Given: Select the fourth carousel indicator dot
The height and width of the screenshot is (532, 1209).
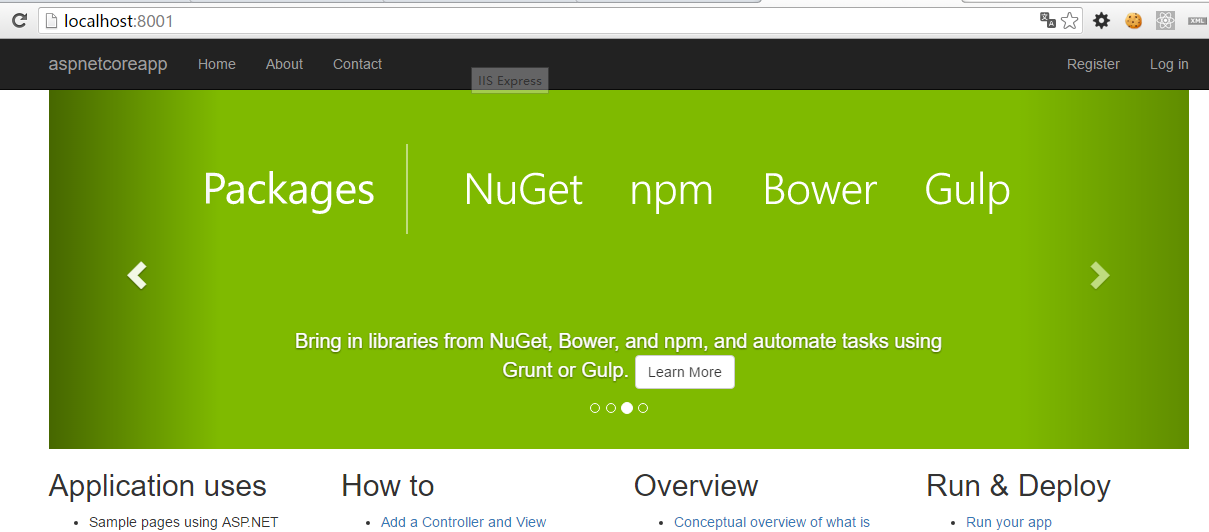Looking at the screenshot, I should tap(643, 408).
